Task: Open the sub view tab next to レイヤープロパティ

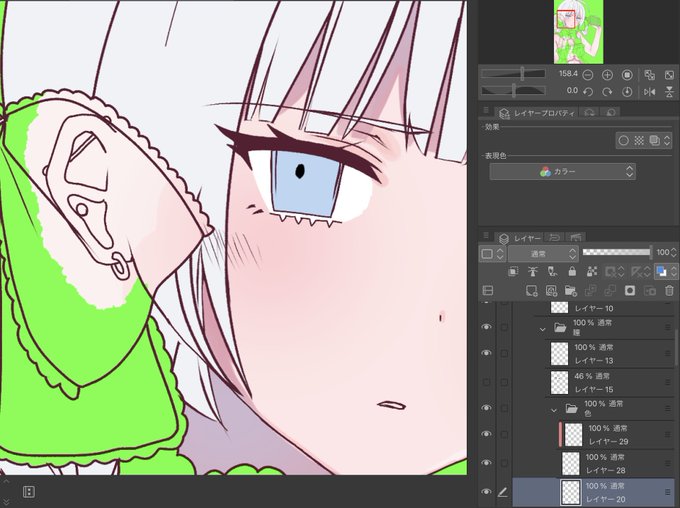Action: point(589,113)
